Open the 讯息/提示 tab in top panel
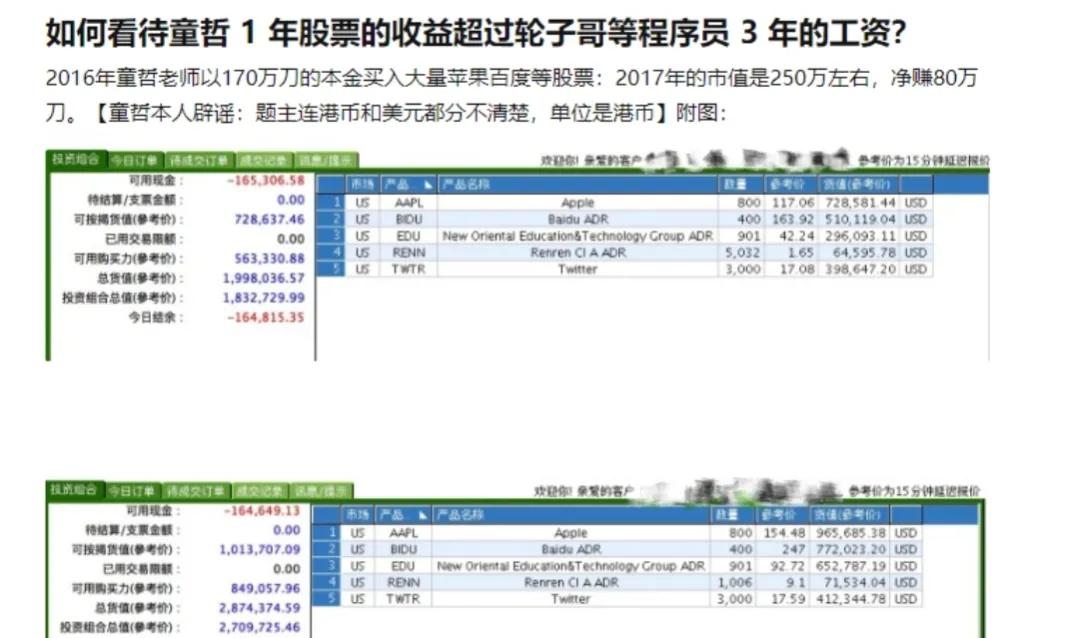Viewport: 1074px width, 638px height. point(326,158)
